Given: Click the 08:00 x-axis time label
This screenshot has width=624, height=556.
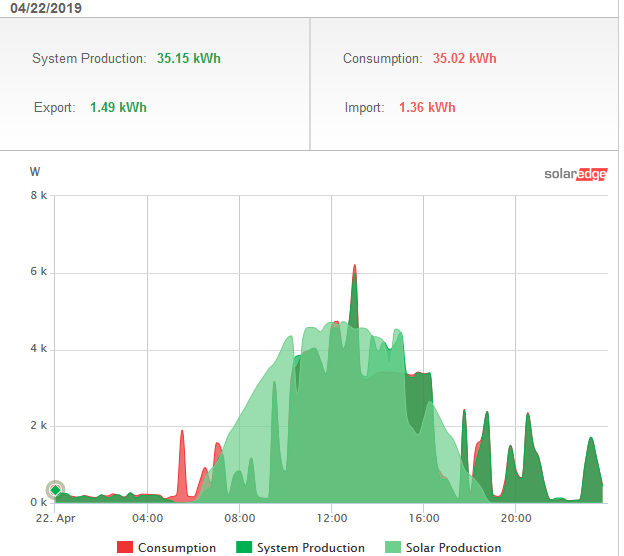Looking at the screenshot, I should [240, 520].
